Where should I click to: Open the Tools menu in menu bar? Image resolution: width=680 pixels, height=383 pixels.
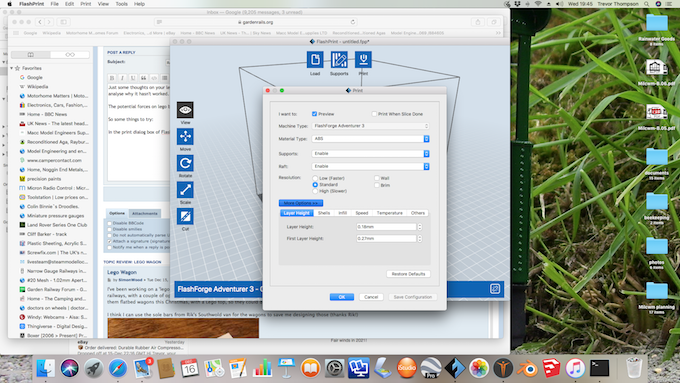(121, 4)
